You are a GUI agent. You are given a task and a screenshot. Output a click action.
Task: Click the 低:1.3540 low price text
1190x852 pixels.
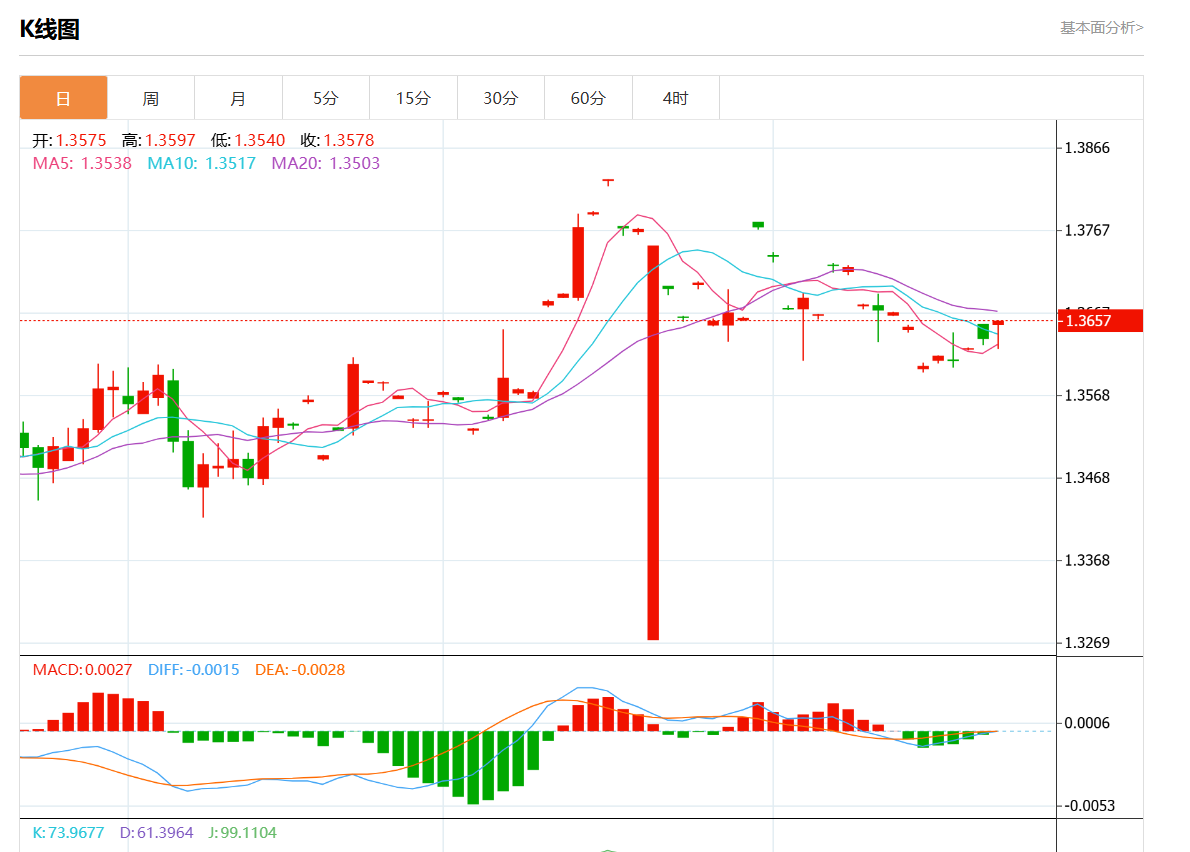(x=248, y=140)
